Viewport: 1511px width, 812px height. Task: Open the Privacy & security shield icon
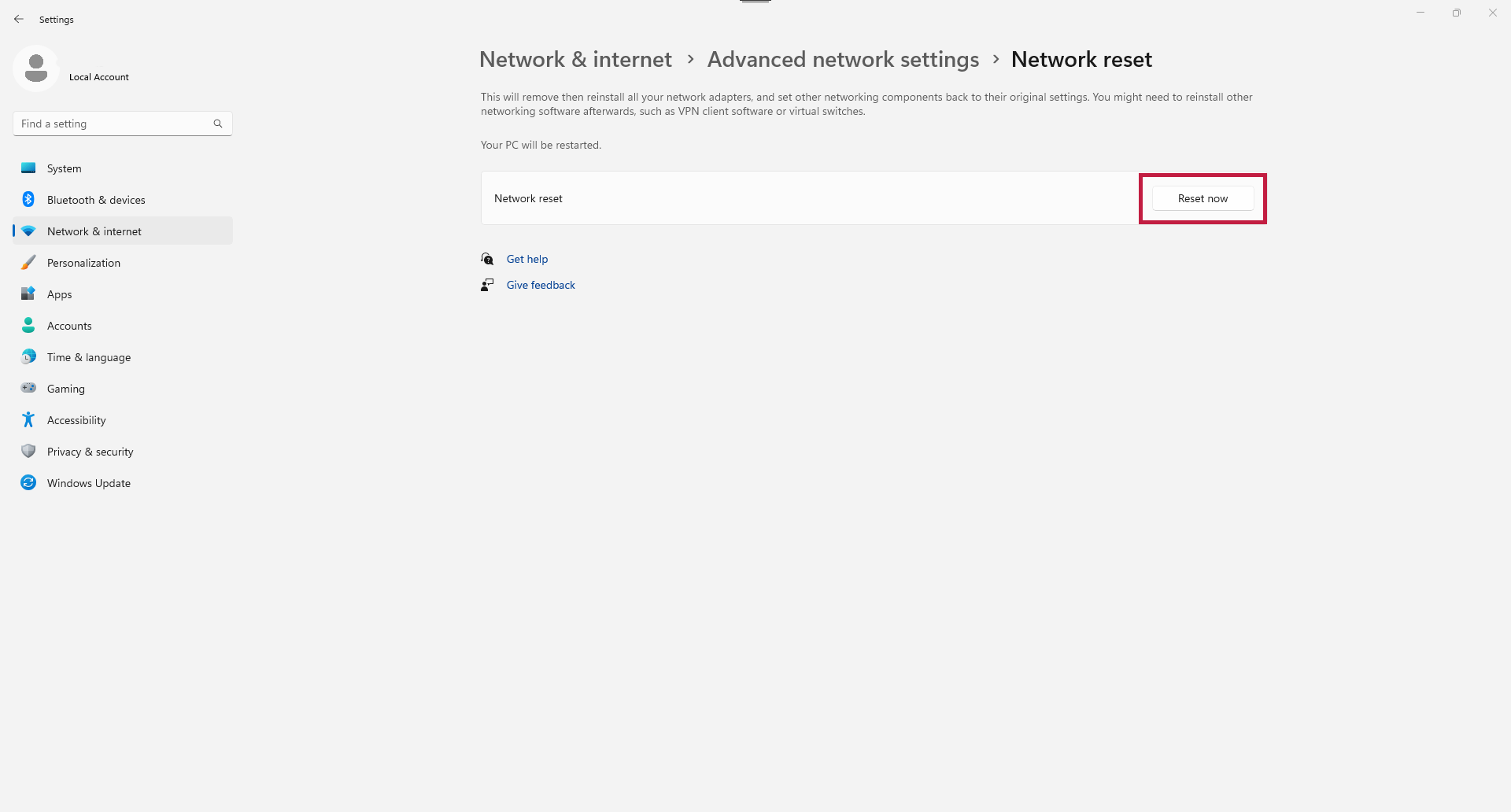pos(28,452)
